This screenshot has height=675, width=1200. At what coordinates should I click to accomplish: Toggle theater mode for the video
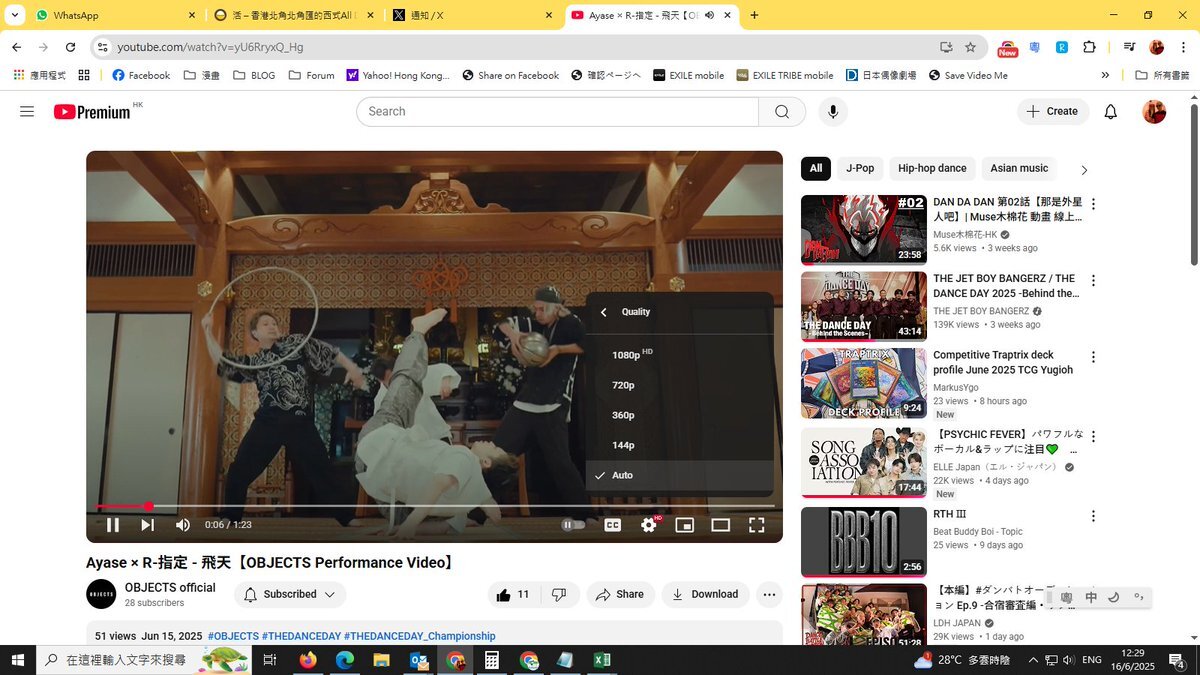point(721,525)
